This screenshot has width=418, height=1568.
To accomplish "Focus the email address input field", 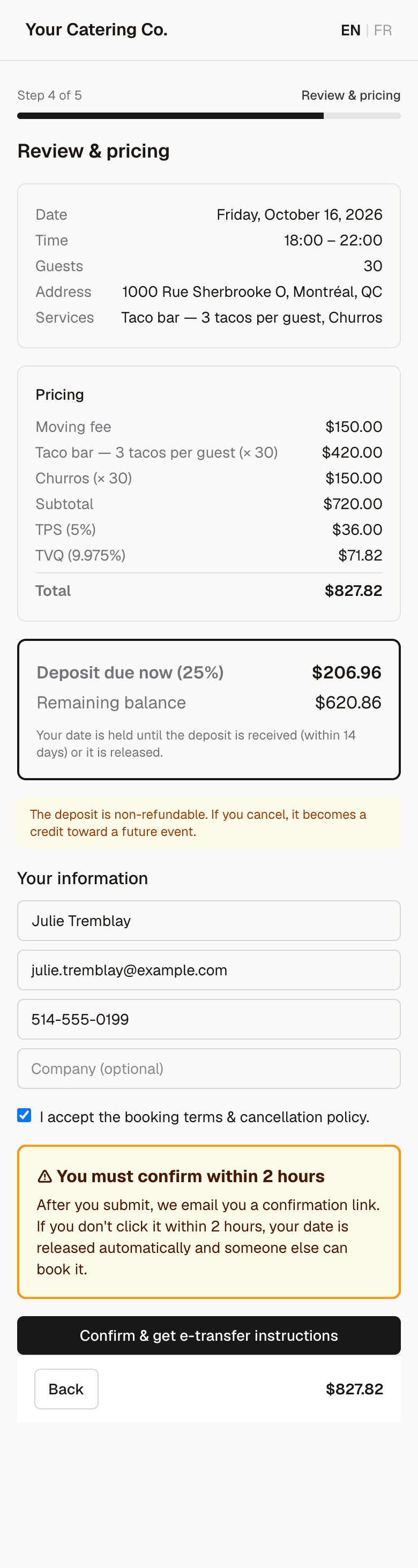I will tap(208, 969).
